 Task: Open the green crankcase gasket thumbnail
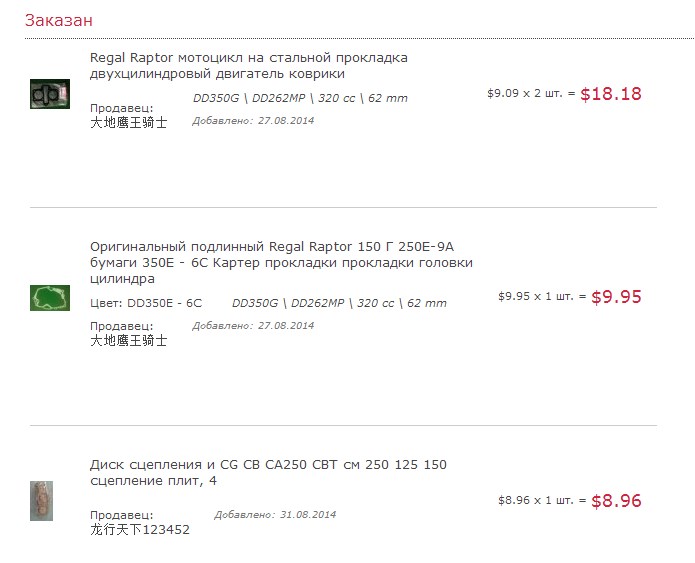point(50,298)
